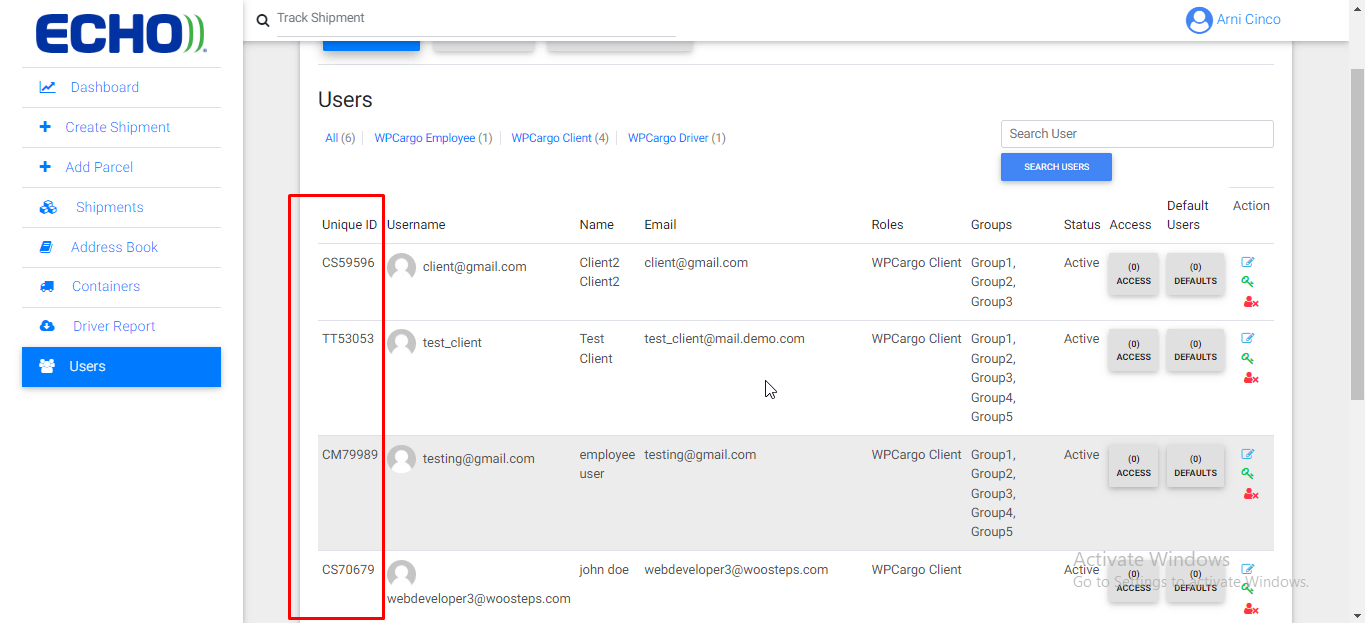Click the avatar next to test_client

tap(402, 343)
